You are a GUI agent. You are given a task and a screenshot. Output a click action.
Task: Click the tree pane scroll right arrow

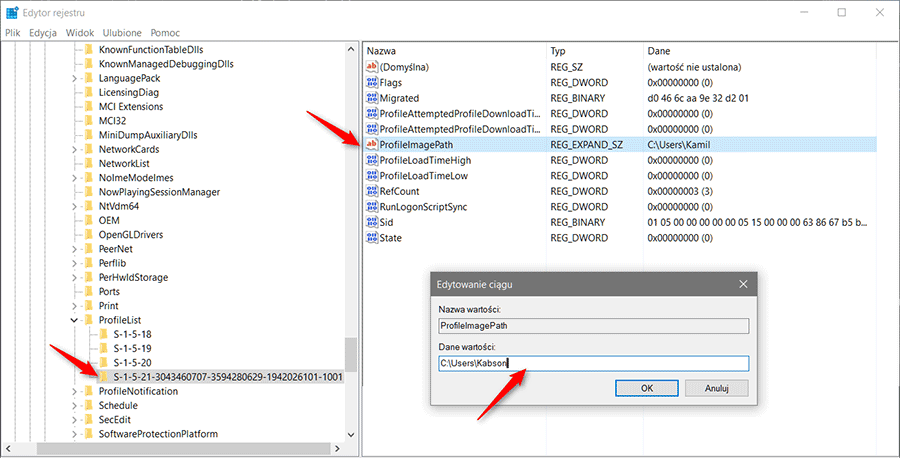(x=338, y=448)
